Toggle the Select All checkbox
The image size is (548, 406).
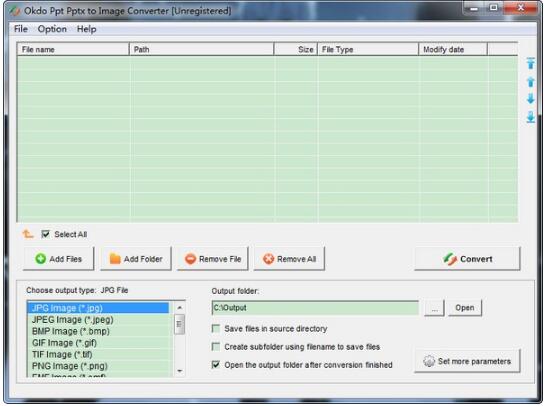(x=45, y=234)
